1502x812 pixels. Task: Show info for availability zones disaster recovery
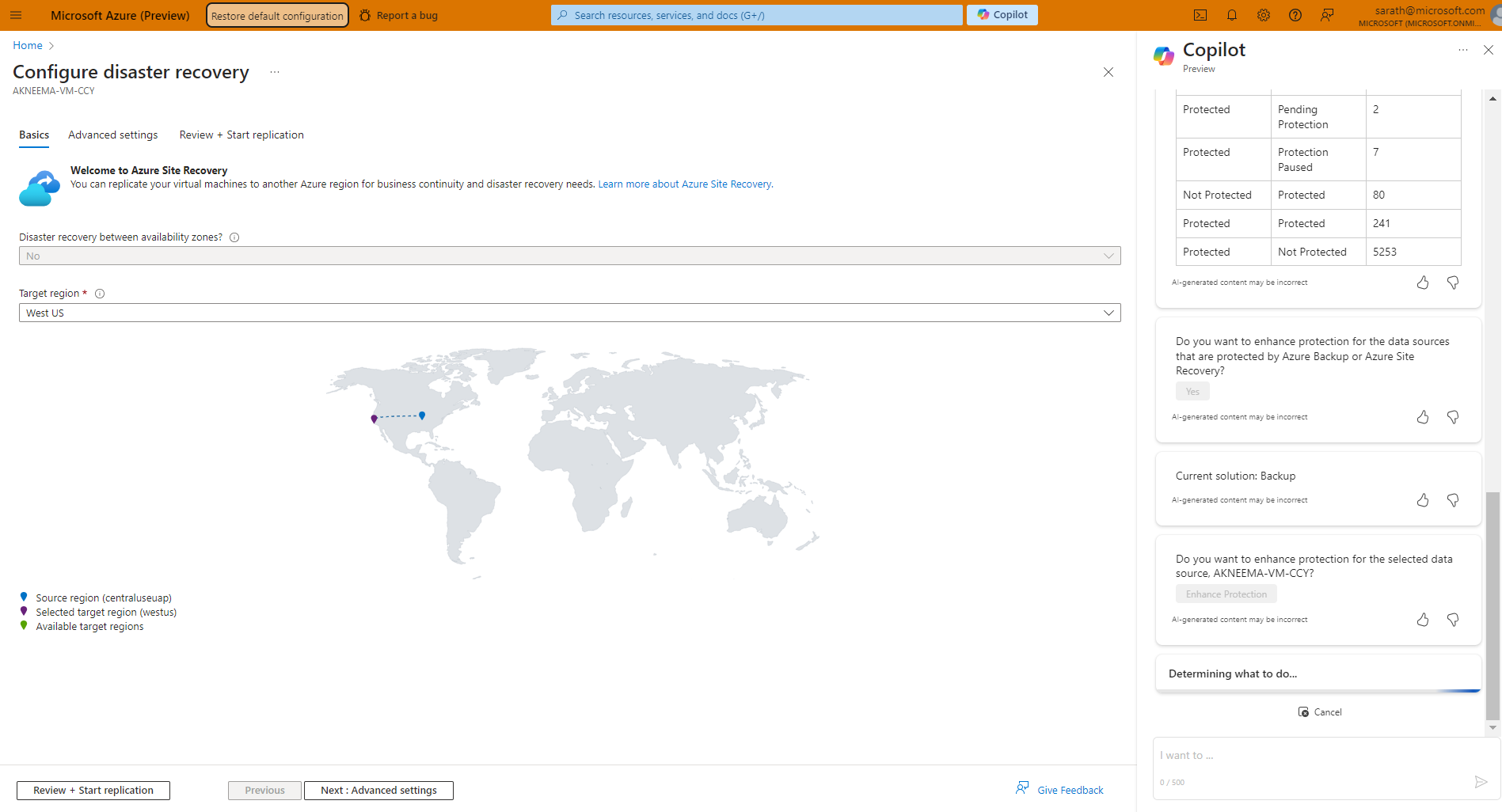point(234,237)
